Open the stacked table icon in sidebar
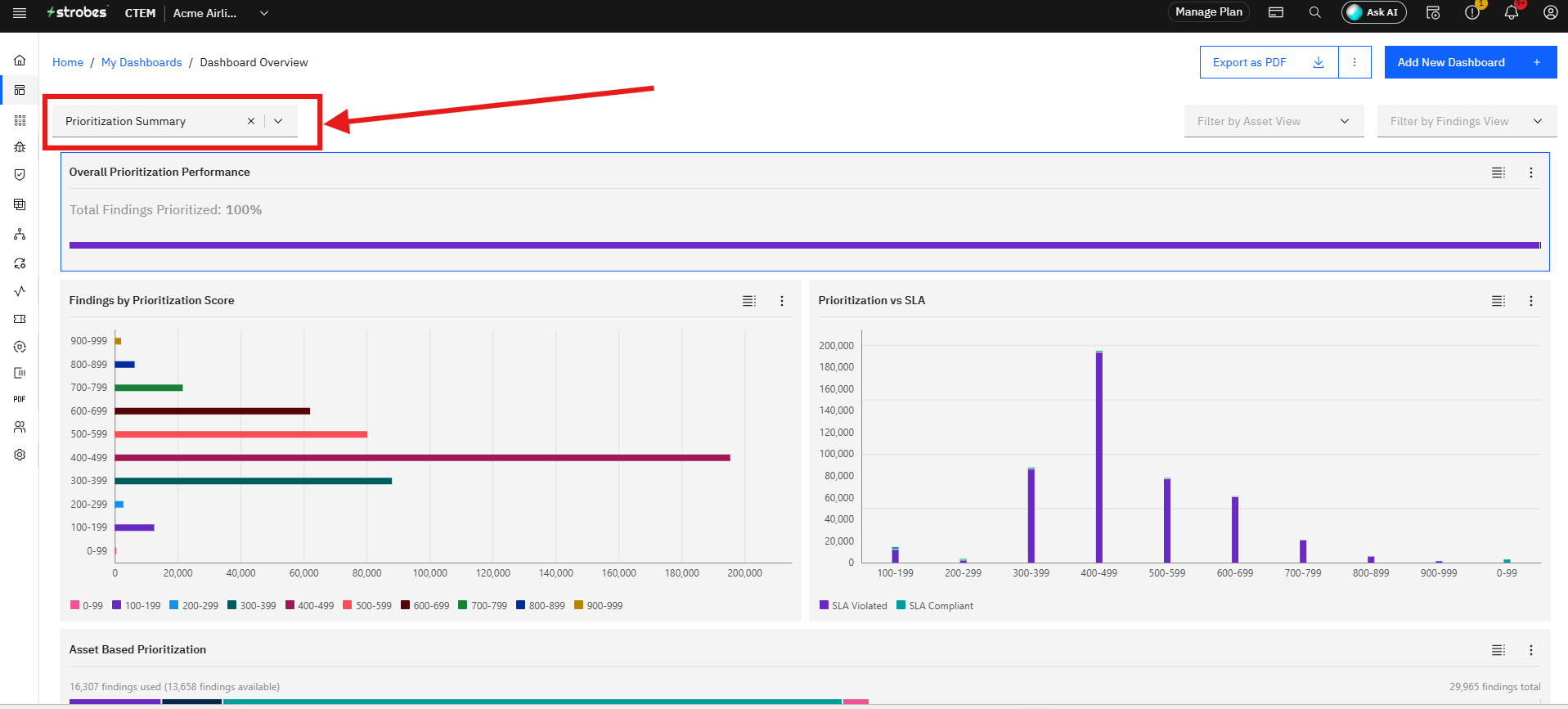 point(20,204)
